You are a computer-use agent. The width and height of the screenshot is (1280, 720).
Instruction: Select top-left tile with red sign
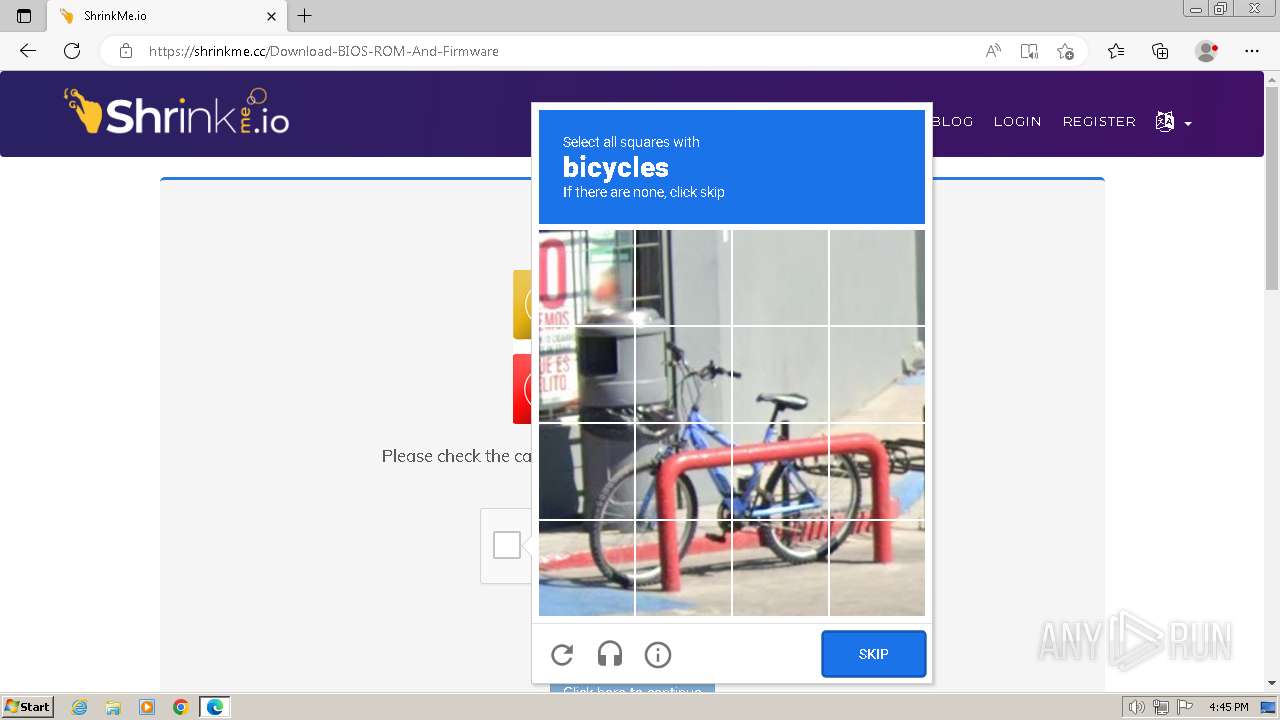coord(587,278)
